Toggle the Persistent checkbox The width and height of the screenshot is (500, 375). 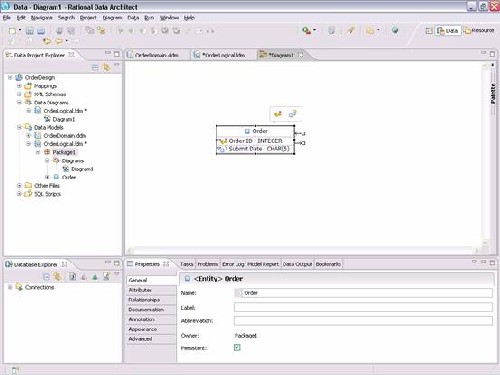pos(237,348)
